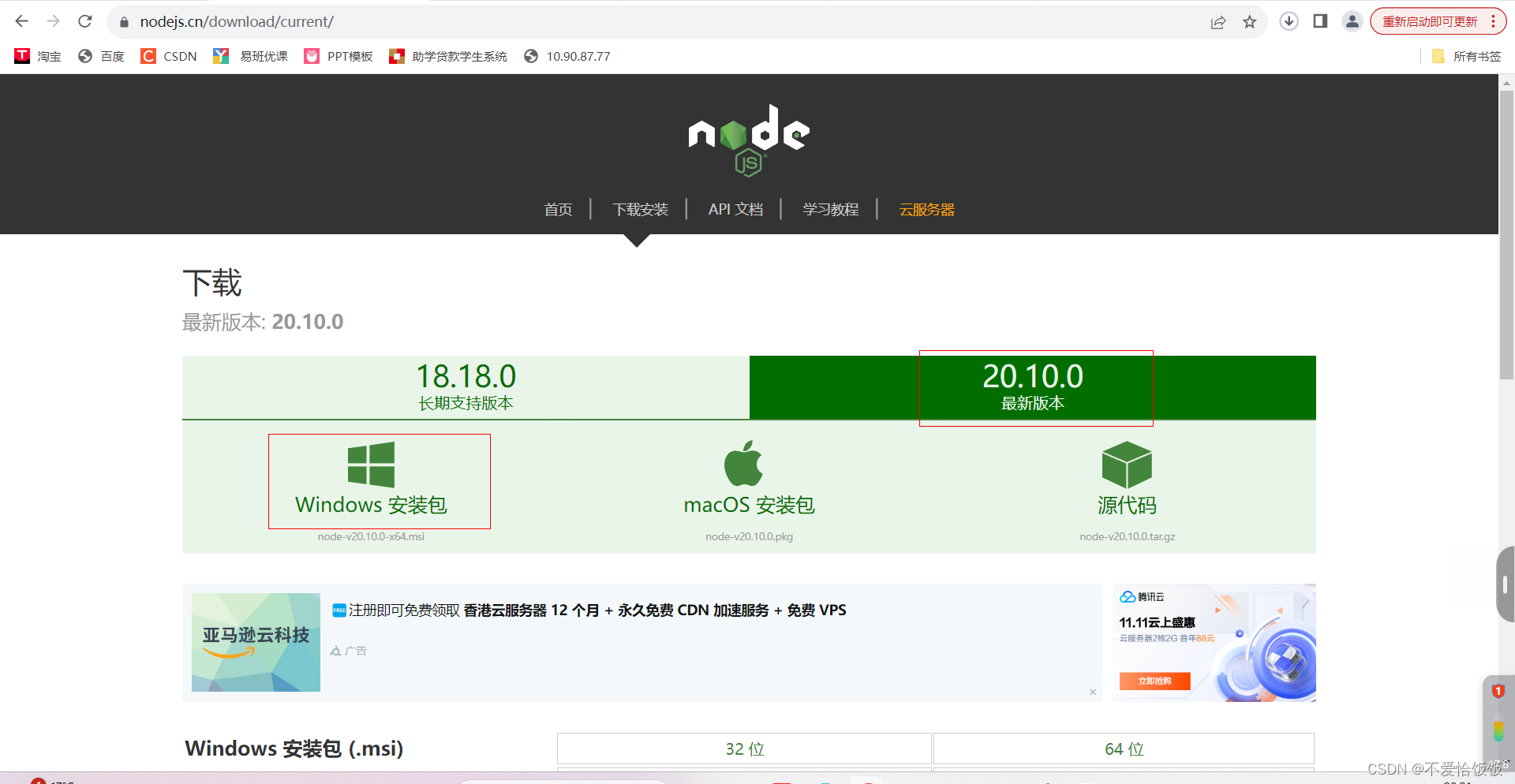Screen dimensions: 1515x784
Task: Open the CSDN bookmark
Action: tap(169, 56)
